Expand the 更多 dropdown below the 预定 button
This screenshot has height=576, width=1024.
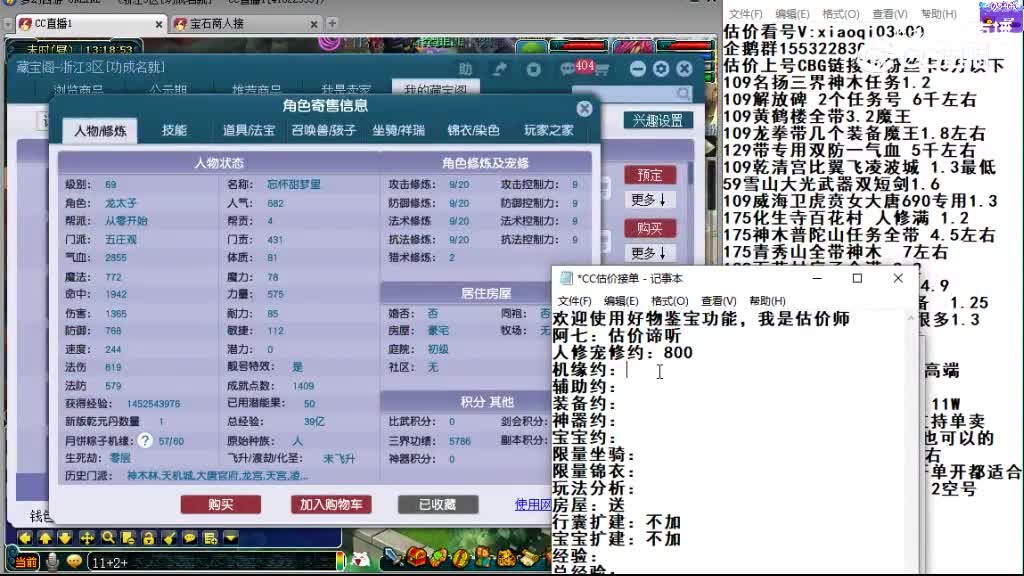652,198
